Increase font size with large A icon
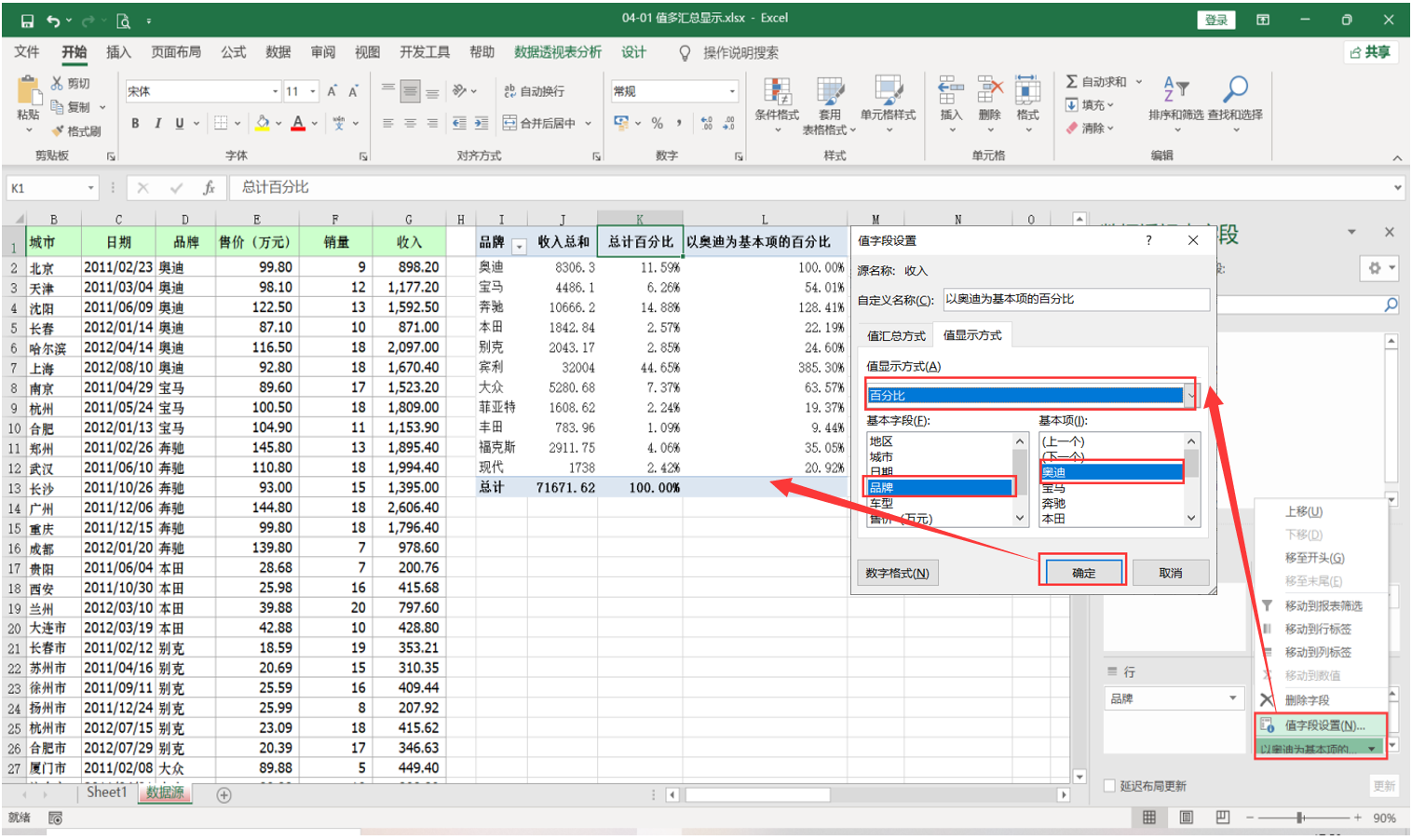The image size is (1412, 840). [332, 91]
